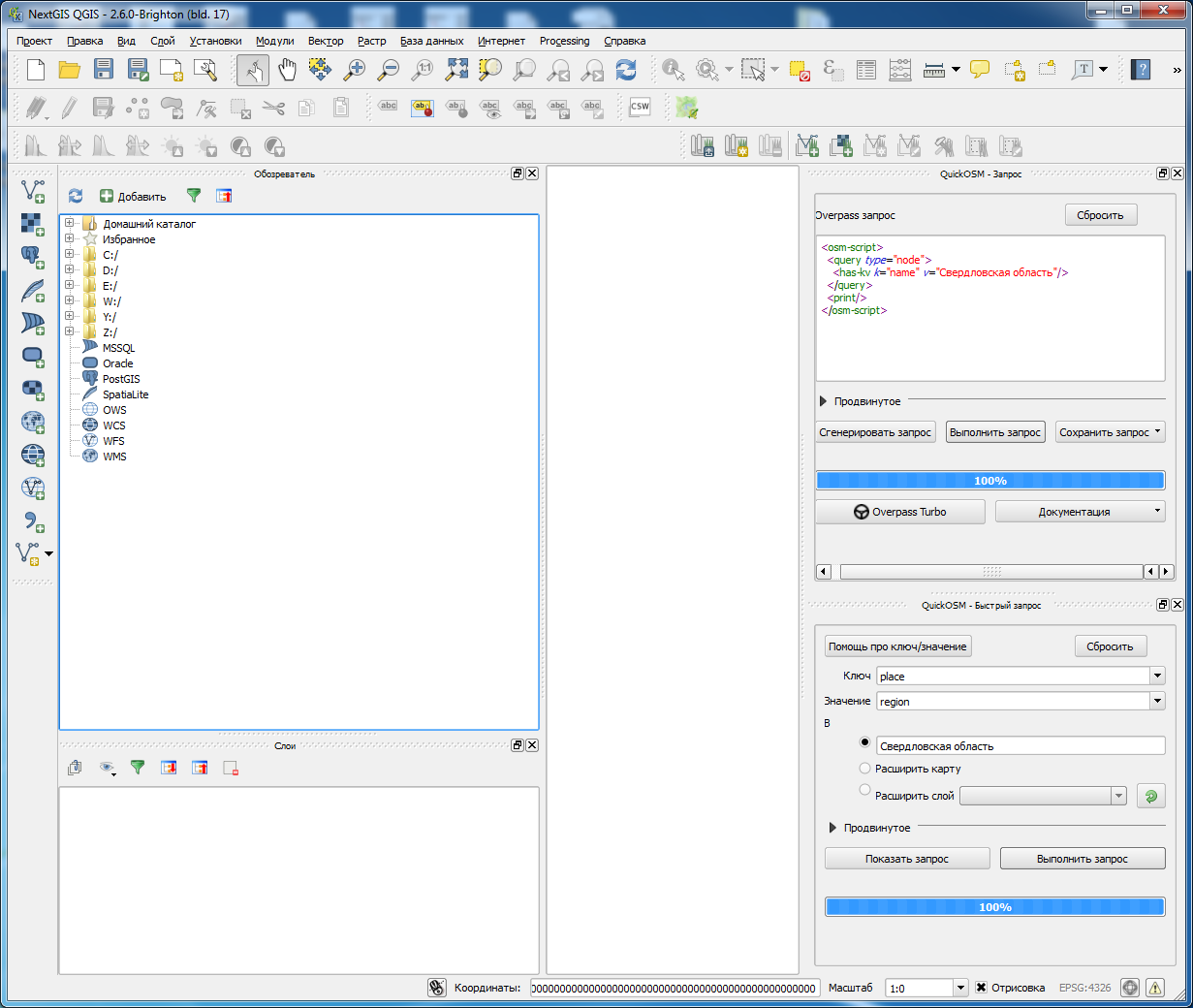Select the Identify Features tool

coord(673,69)
